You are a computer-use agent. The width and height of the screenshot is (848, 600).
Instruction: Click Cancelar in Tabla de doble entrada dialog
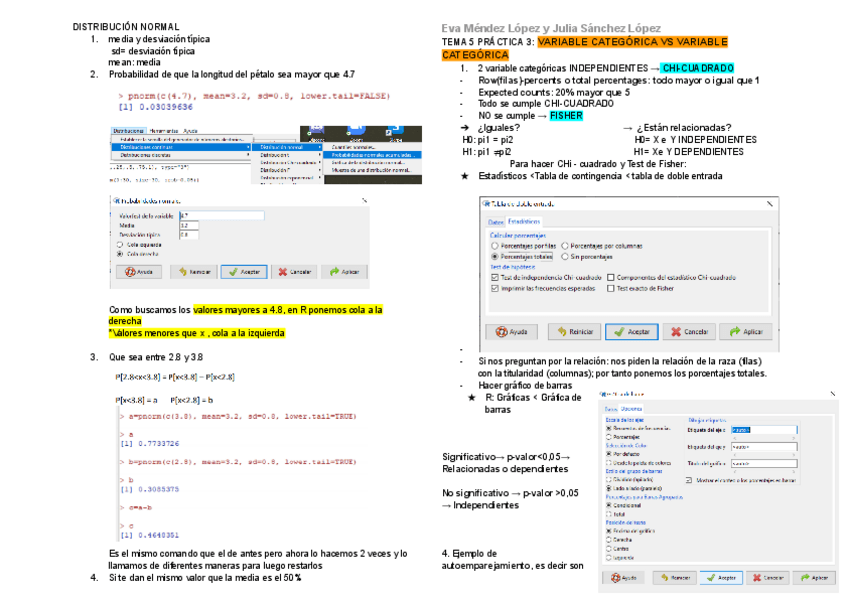(689, 332)
